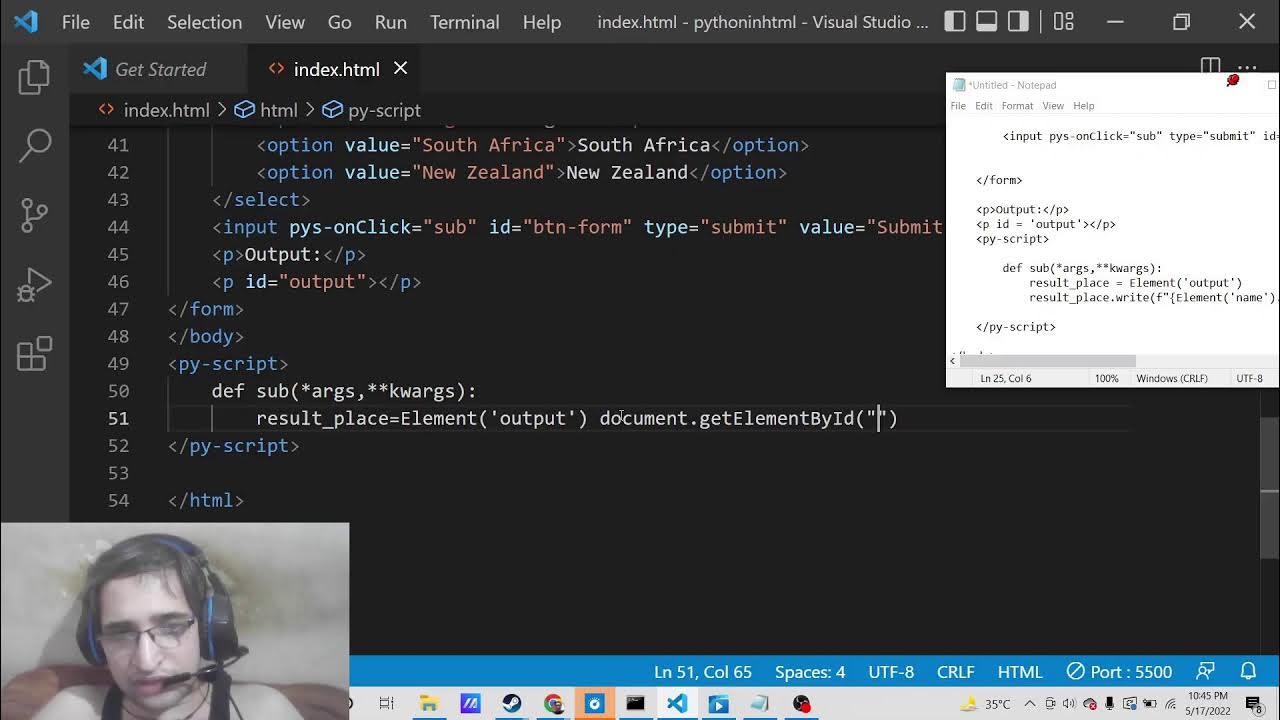Image resolution: width=1280 pixels, height=720 pixels.
Task: Click the Port : 5500 Live Server button
Action: 1118,672
